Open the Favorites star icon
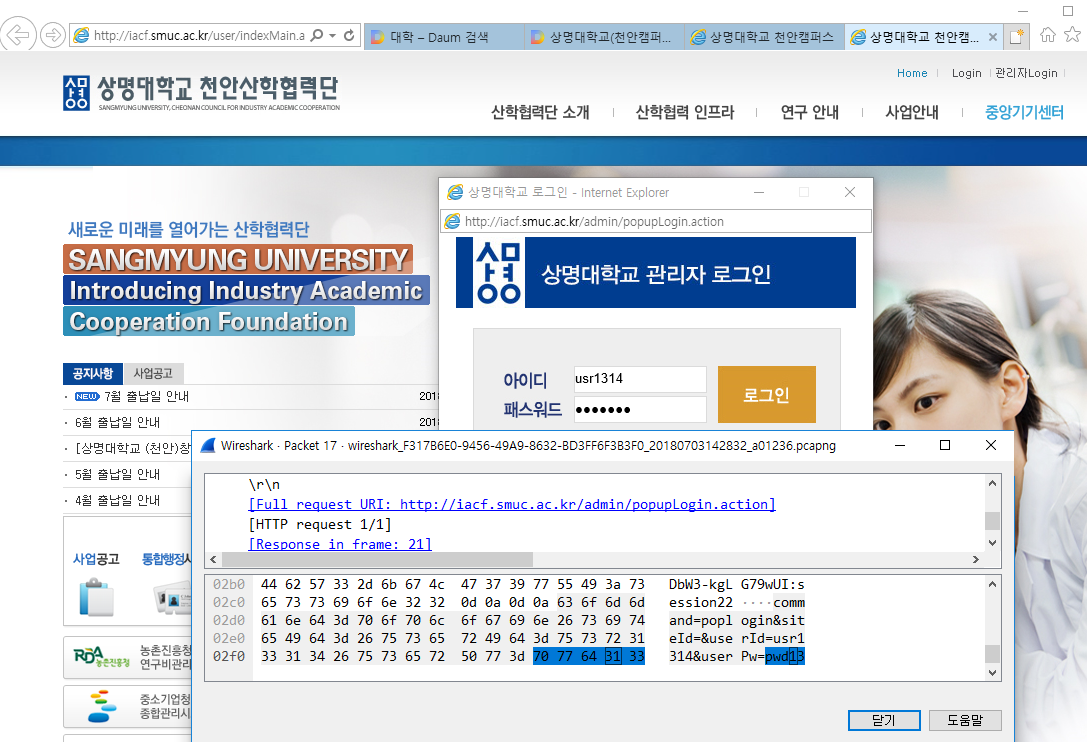This screenshot has width=1087, height=742. click(1072, 35)
